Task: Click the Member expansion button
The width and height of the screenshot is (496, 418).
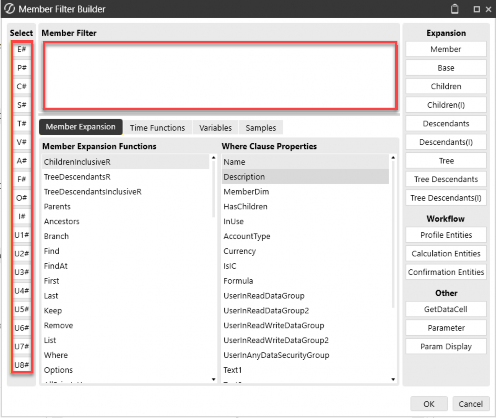Action: (446, 49)
